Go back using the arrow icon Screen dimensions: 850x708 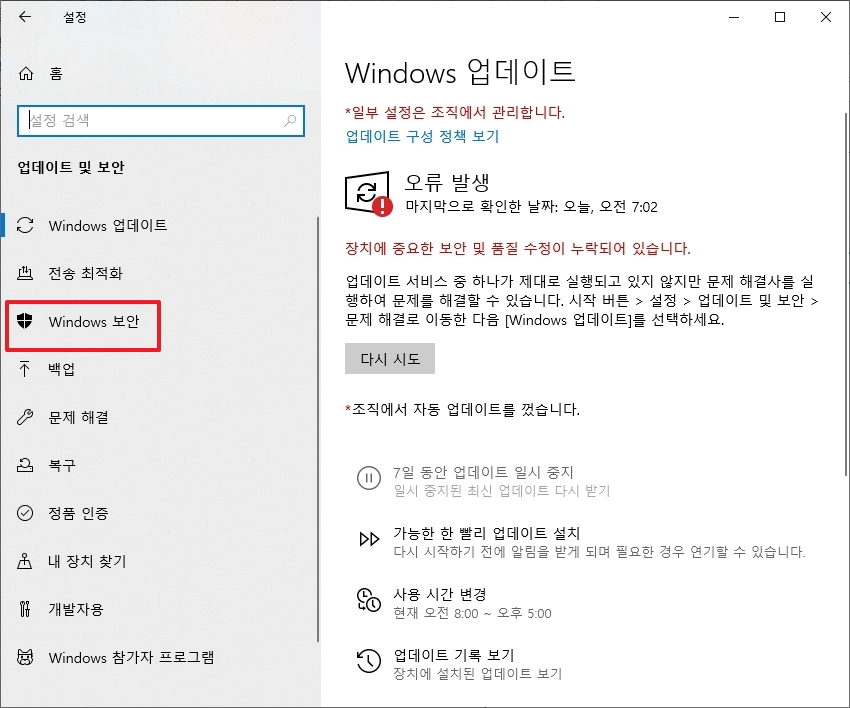[25, 17]
